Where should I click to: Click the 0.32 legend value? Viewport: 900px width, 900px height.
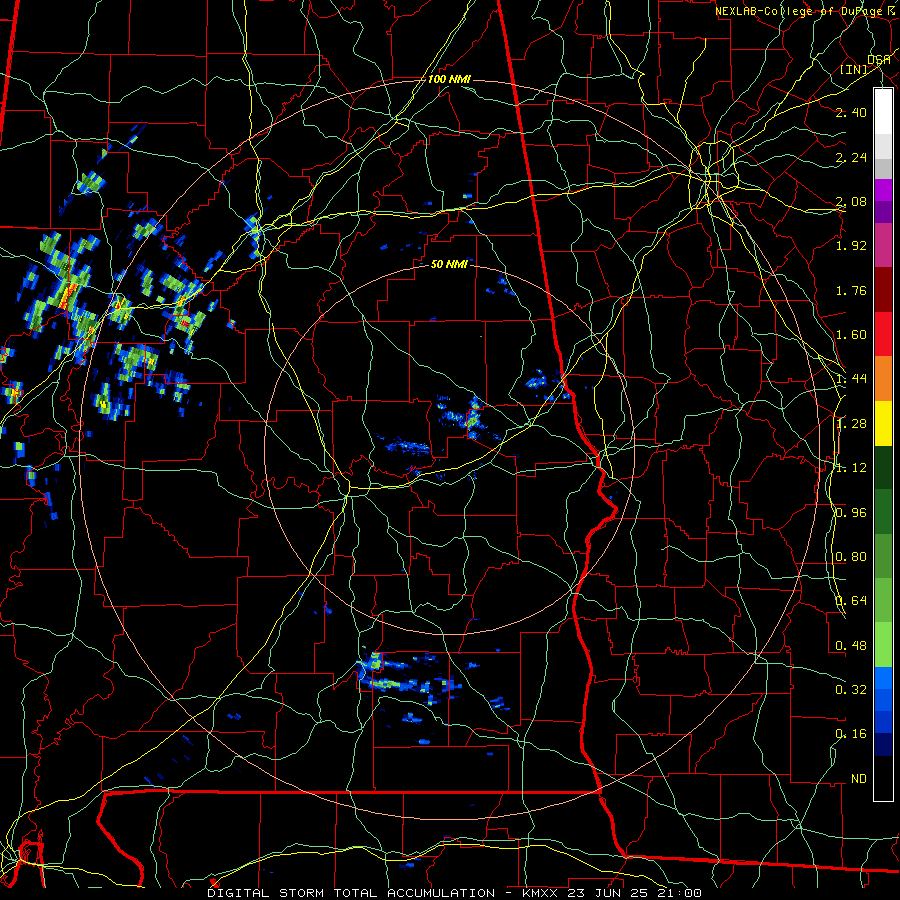click(851, 690)
